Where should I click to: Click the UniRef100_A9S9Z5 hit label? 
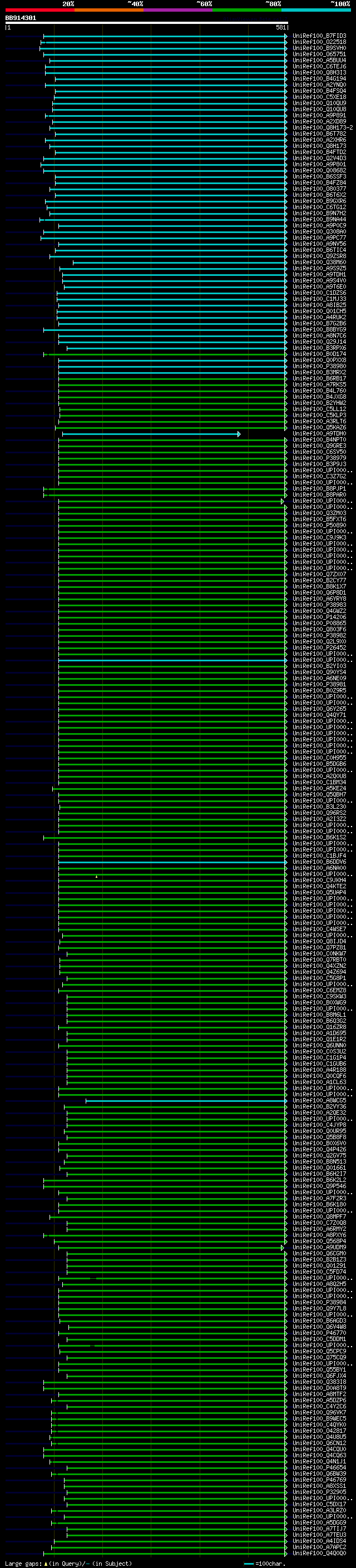point(319,269)
